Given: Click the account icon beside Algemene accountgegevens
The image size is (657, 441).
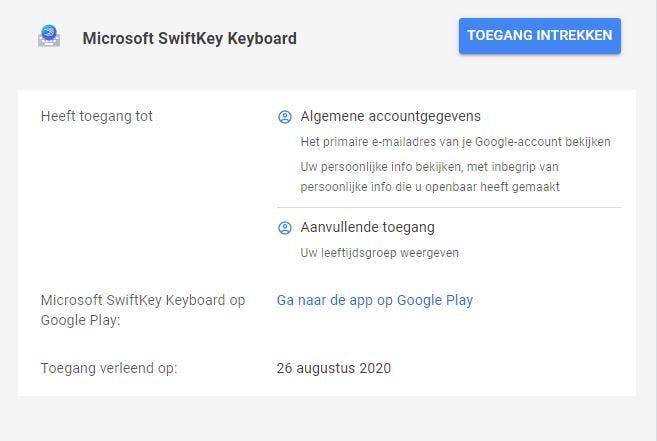Looking at the screenshot, I should click(x=285, y=117).
